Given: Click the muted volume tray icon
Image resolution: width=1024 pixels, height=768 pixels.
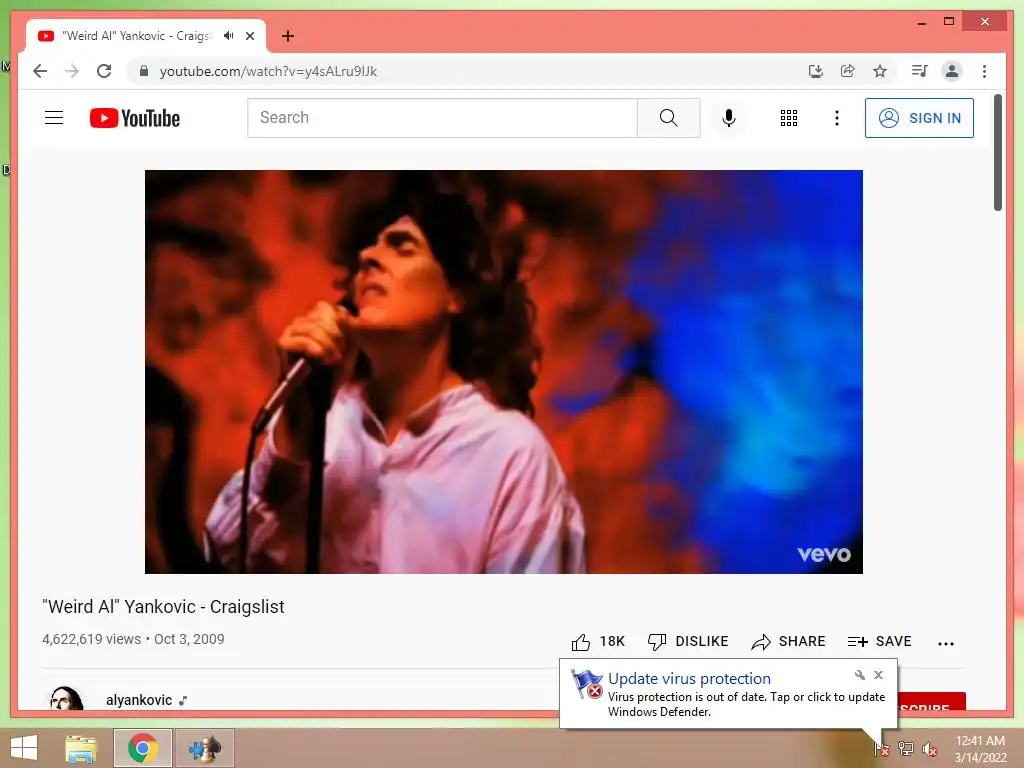Looking at the screenshot, I should tap(930, 749).
